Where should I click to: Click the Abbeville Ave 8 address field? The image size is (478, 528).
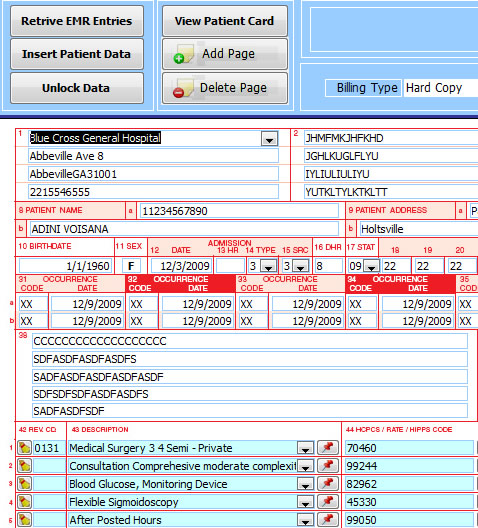point(153,156)
